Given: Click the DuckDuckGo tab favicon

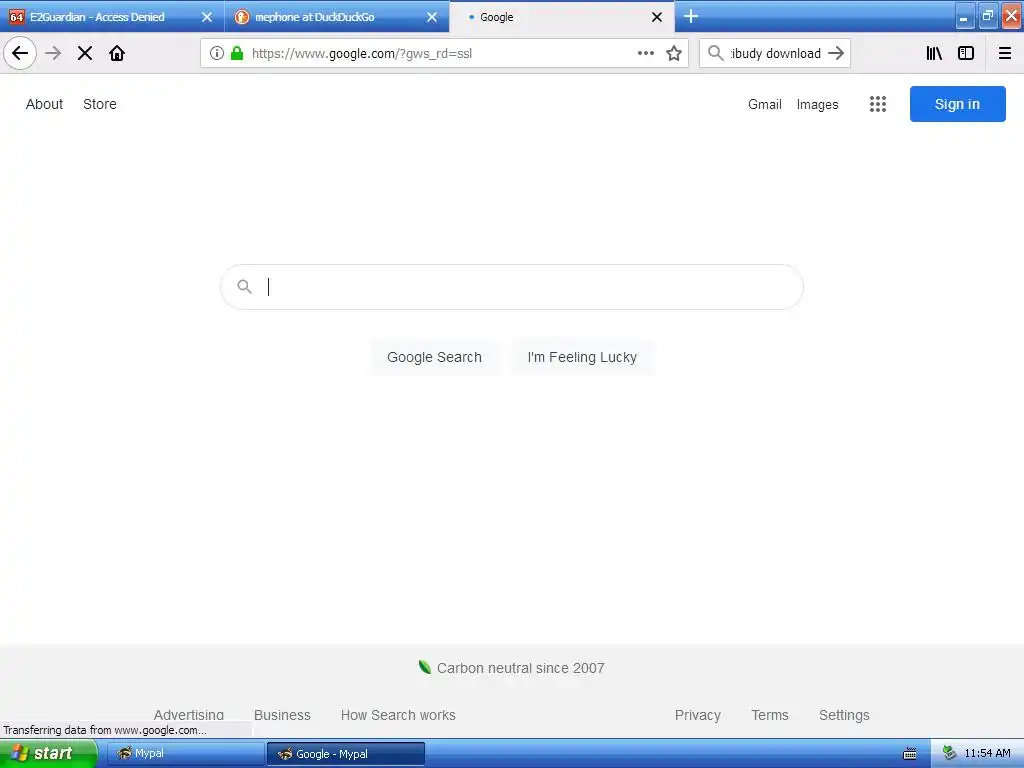Looking at the screenshot, I should pyautogui.click(x=242, y=17).
